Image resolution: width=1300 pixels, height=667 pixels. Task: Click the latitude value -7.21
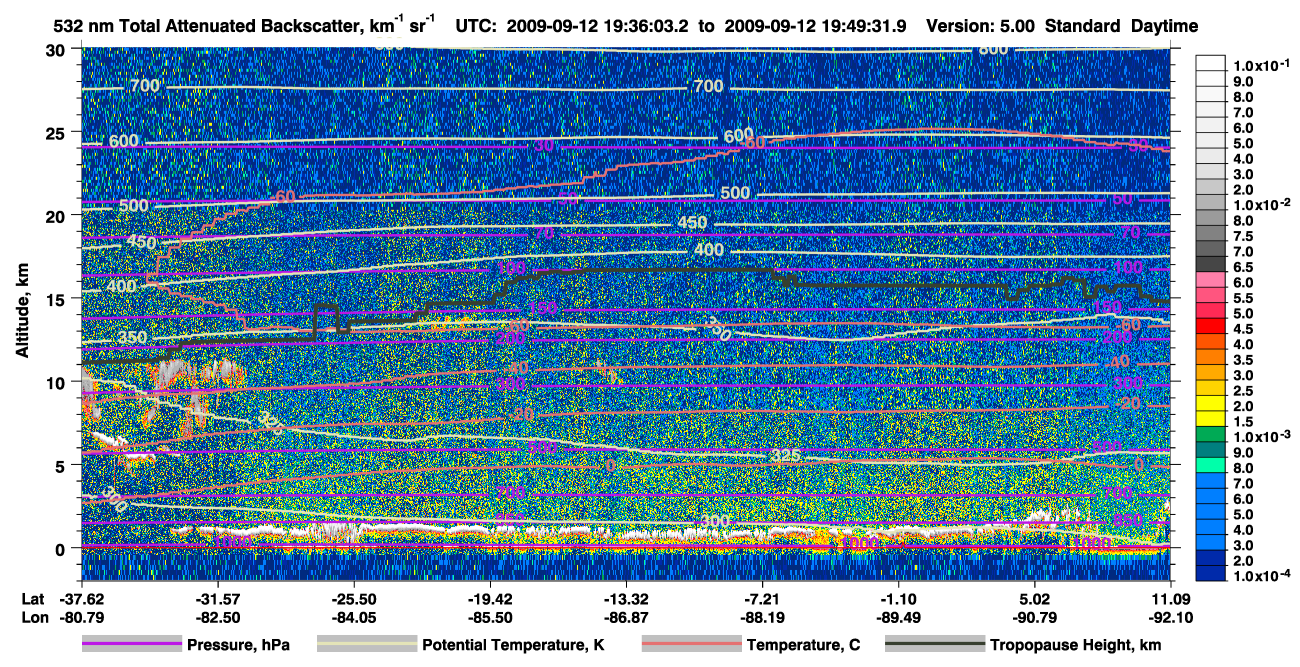pos(763,598)
